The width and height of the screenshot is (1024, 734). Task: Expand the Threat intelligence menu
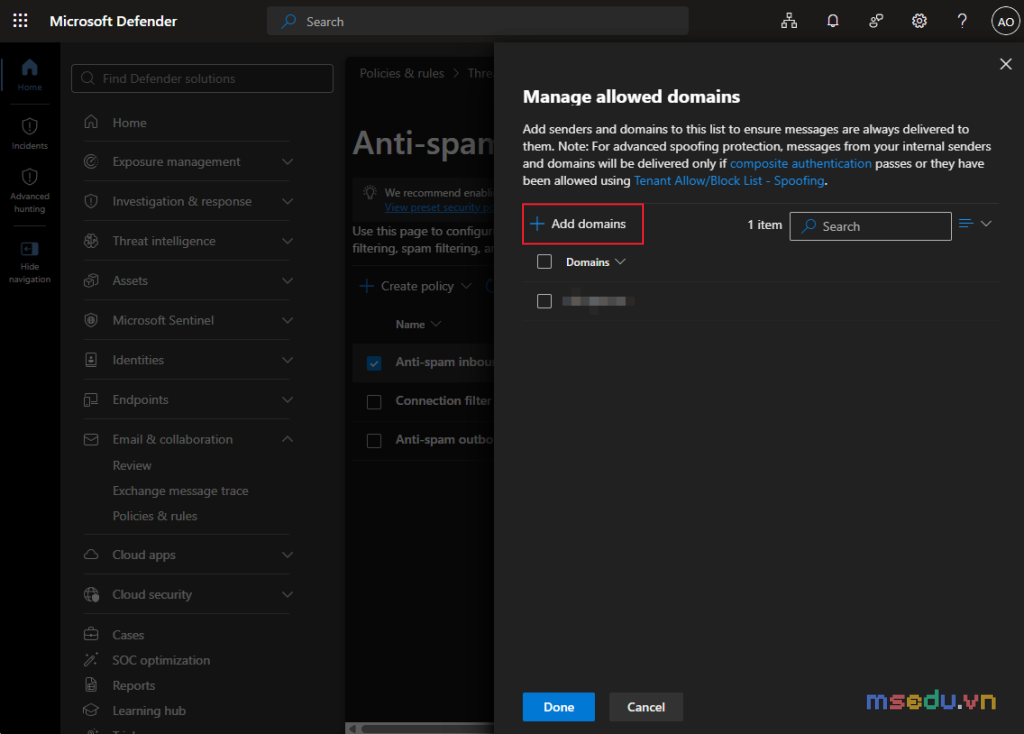click(x=188, y=241)
